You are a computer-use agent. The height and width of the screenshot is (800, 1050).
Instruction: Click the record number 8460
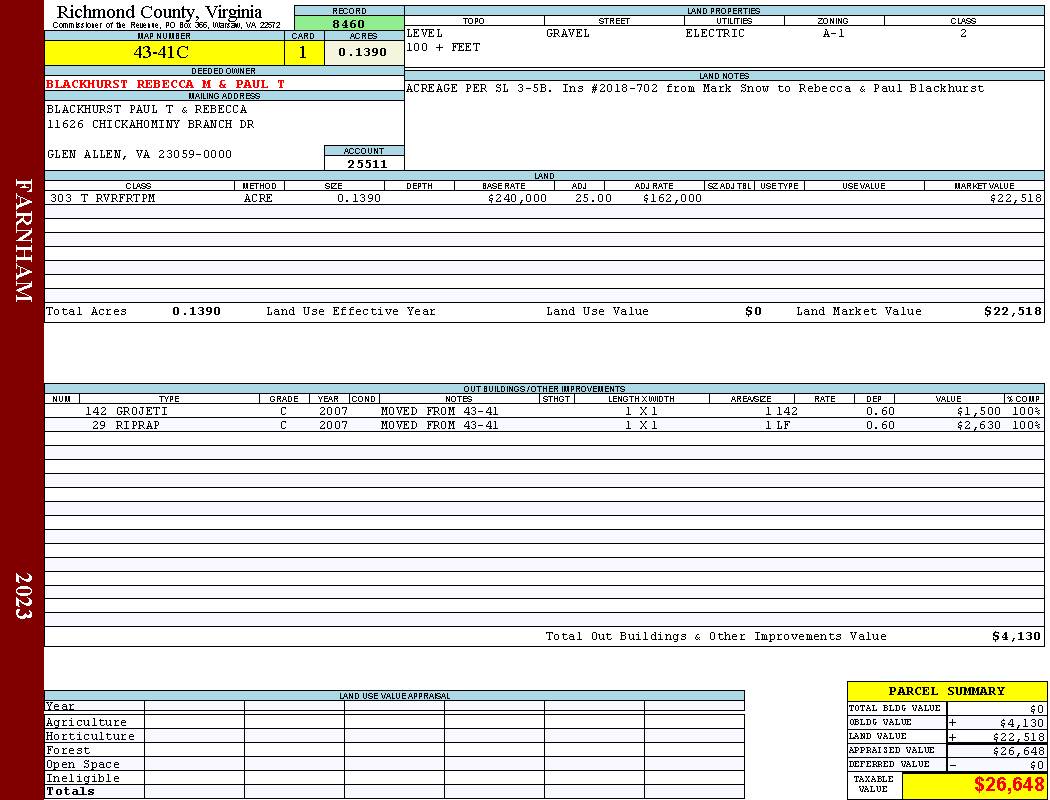tap(348, 24)
